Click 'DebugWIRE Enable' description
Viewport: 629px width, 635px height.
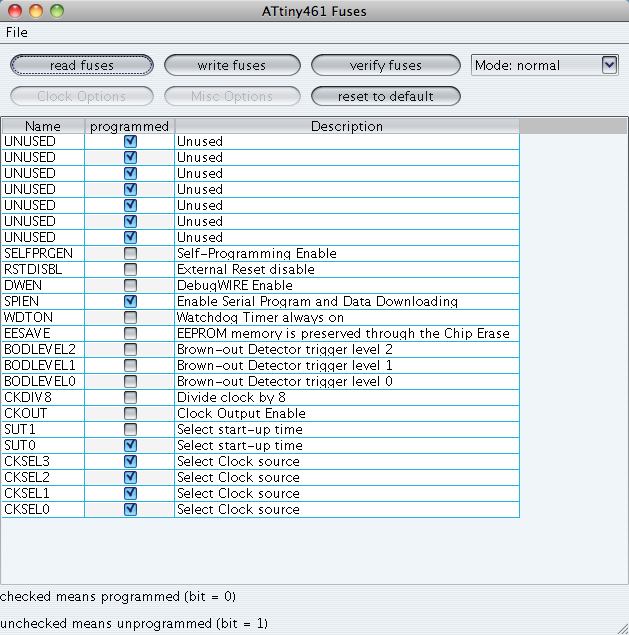coord(235,286)
